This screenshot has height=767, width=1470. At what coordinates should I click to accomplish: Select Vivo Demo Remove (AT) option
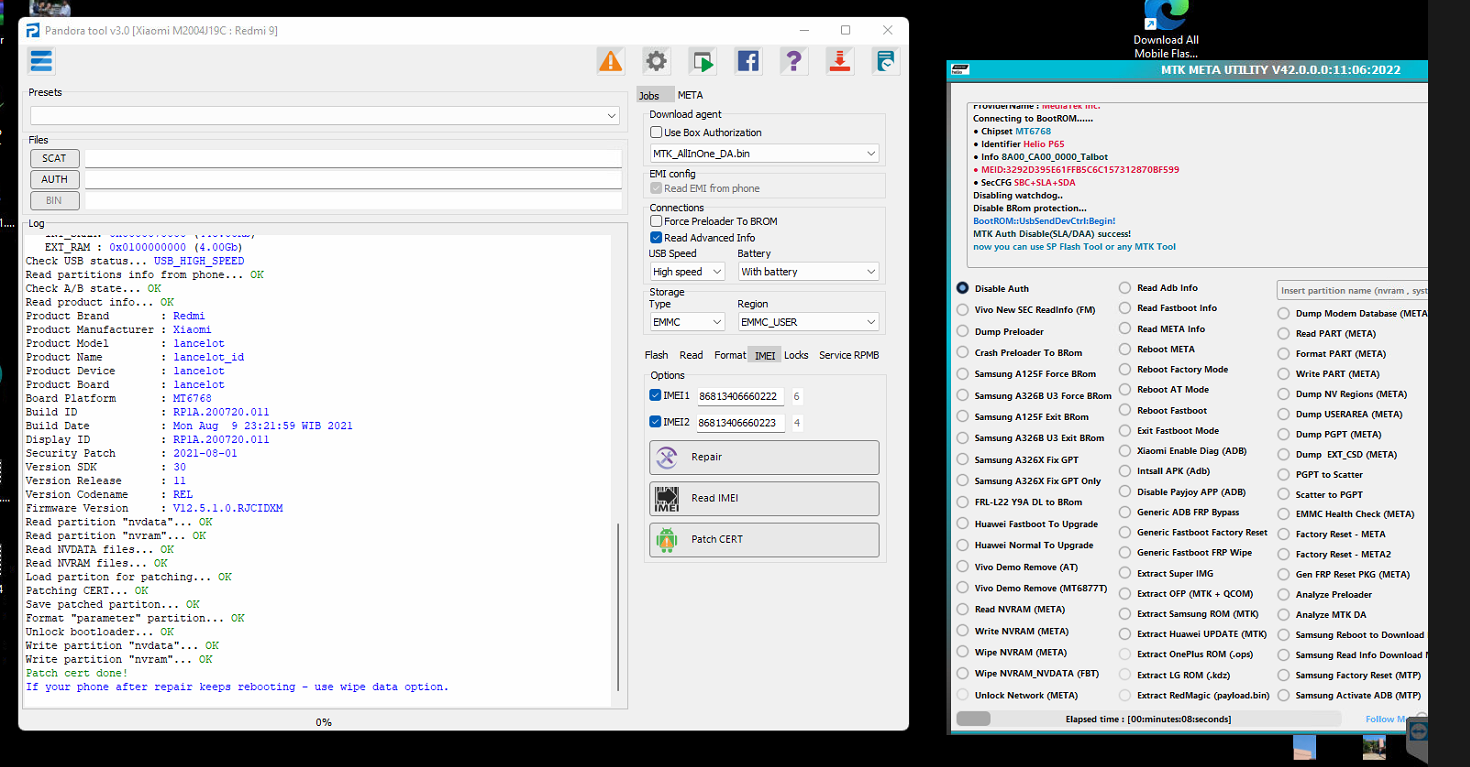click(963, 567)
